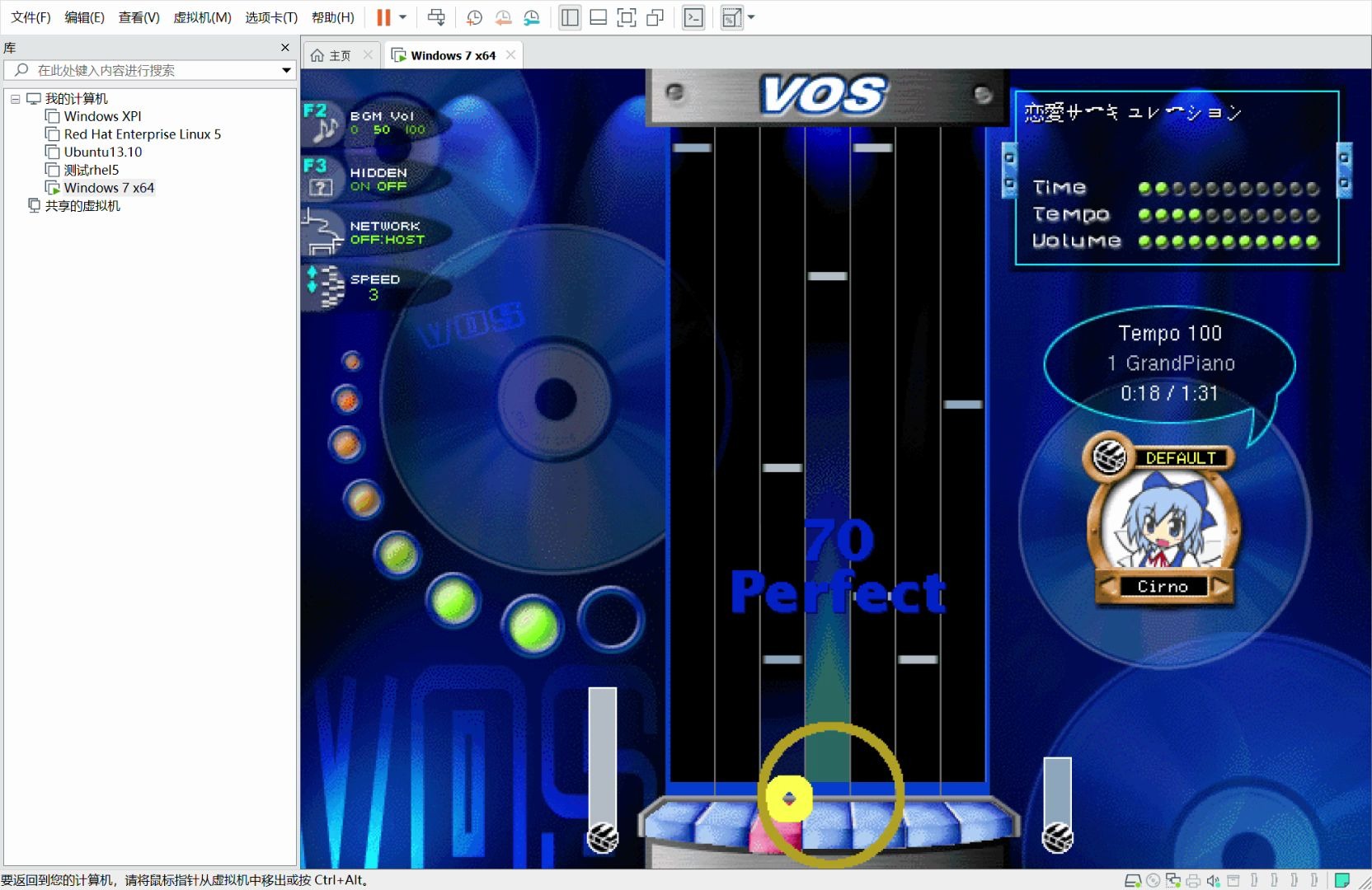Select 我的计算机 in the library tree
1372x890 pixels.
pyautogui.click(x=76, y=99)
